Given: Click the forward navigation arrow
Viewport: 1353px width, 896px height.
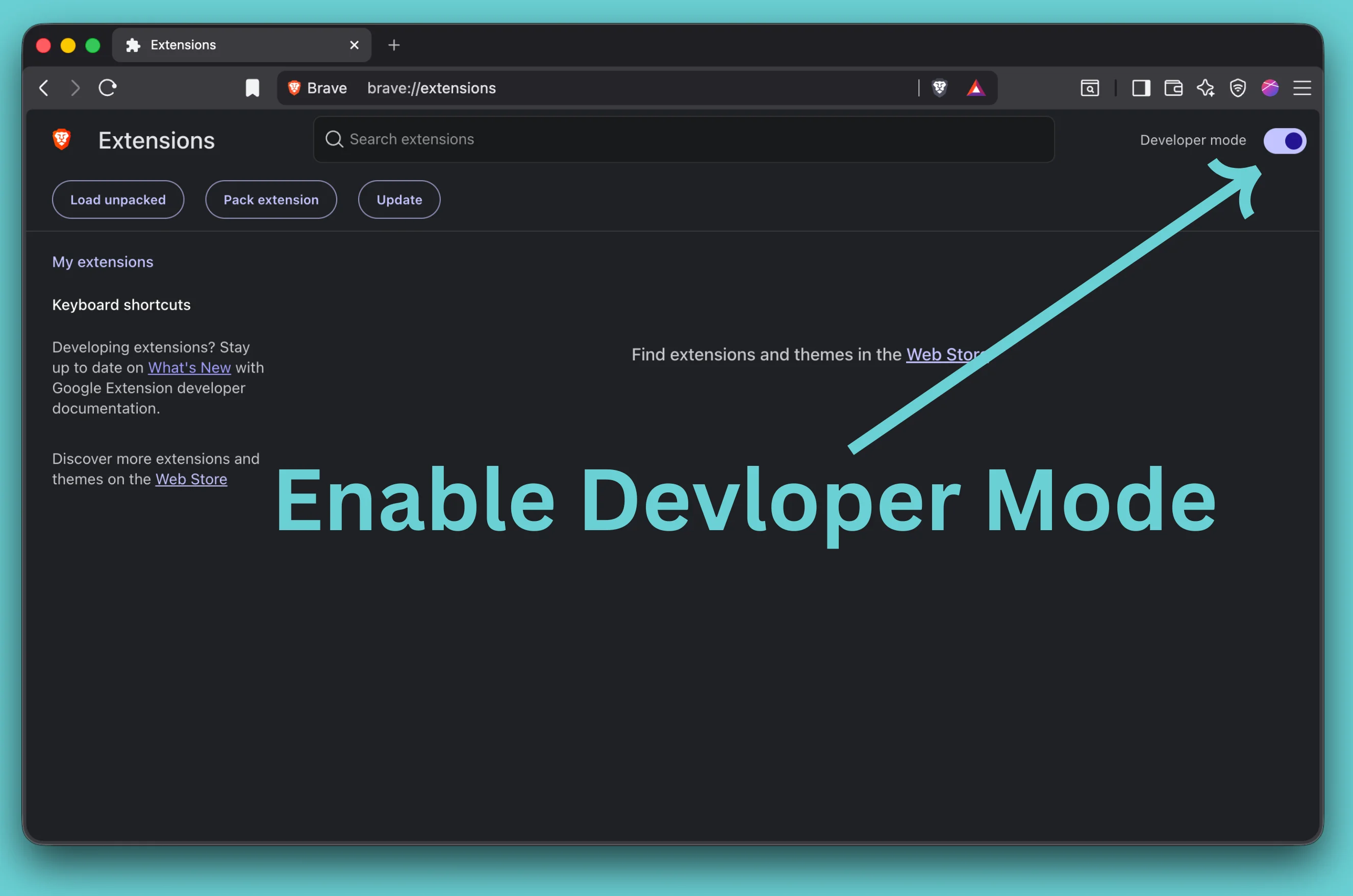Looking at the screenshot, I should click(75, 88).
